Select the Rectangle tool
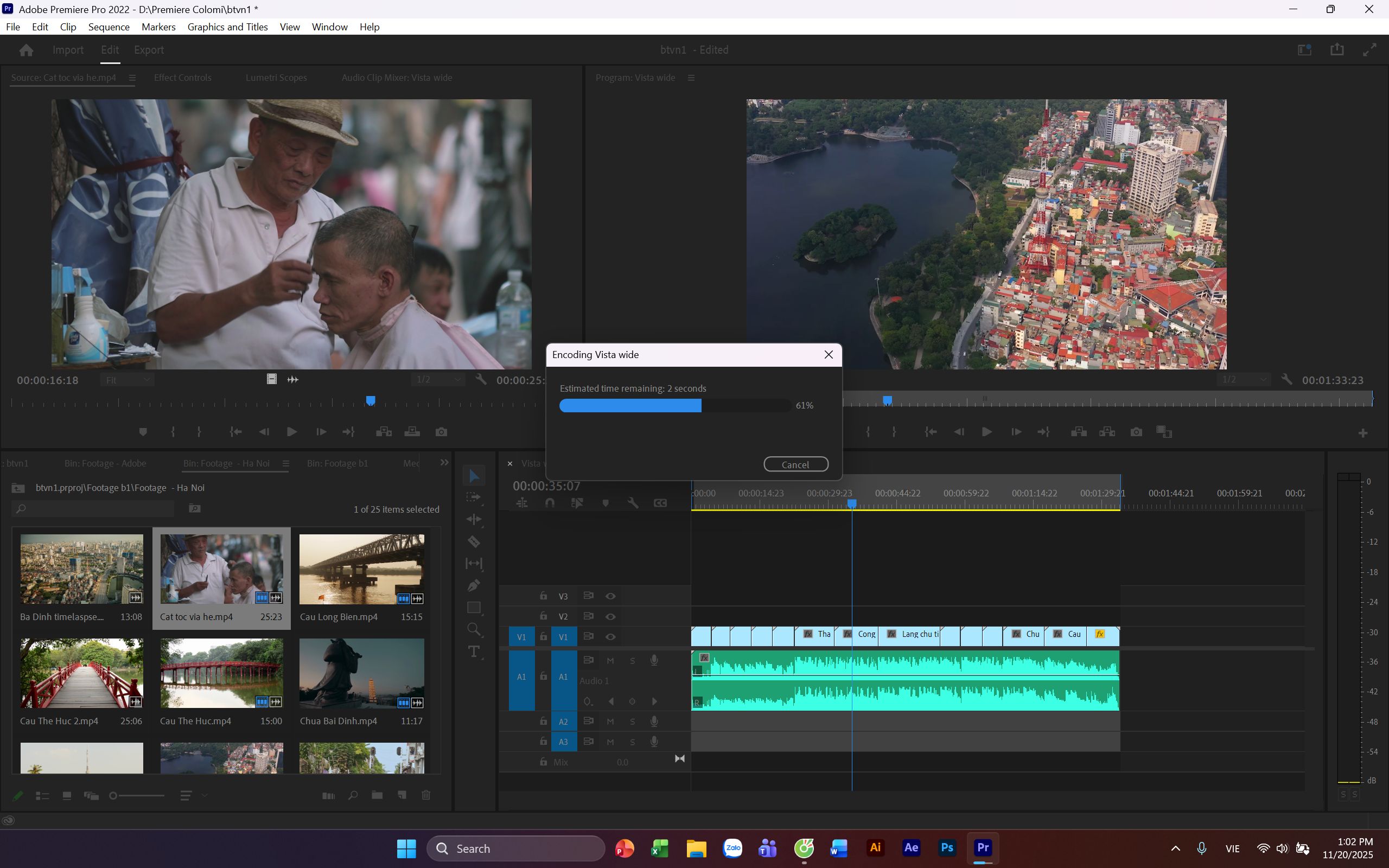 [474, 608]
